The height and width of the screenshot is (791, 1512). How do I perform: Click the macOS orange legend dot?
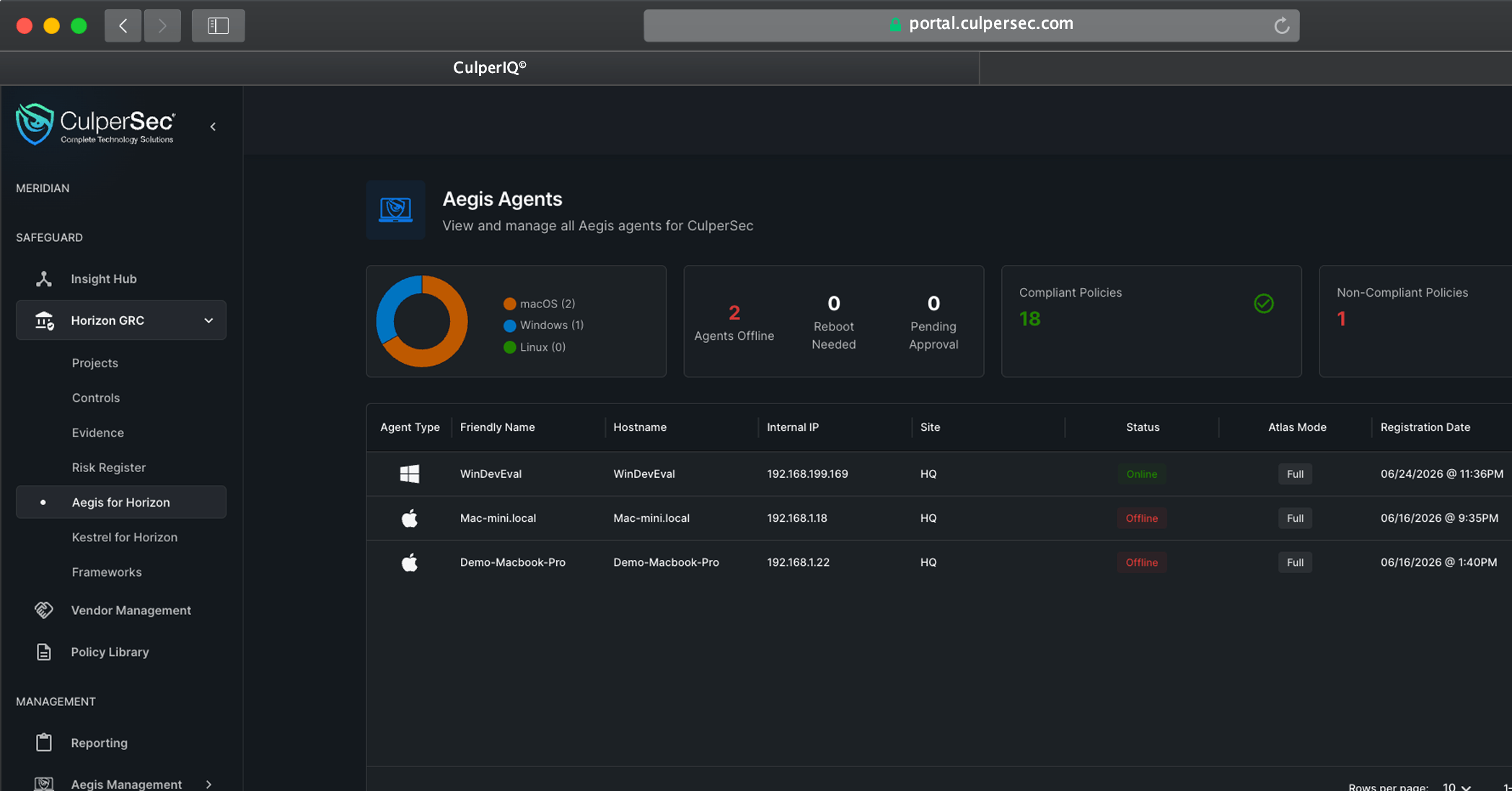point(510,304)
